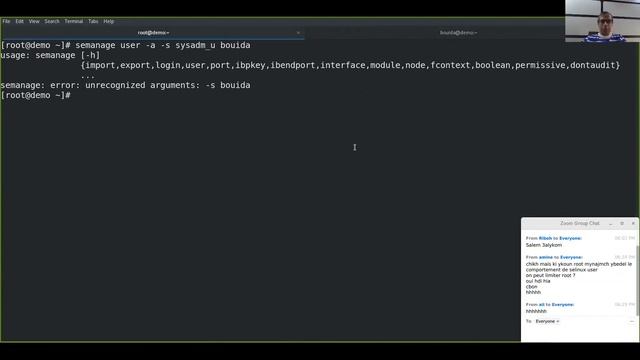Open the Search menu

click(x=52, y=21)
